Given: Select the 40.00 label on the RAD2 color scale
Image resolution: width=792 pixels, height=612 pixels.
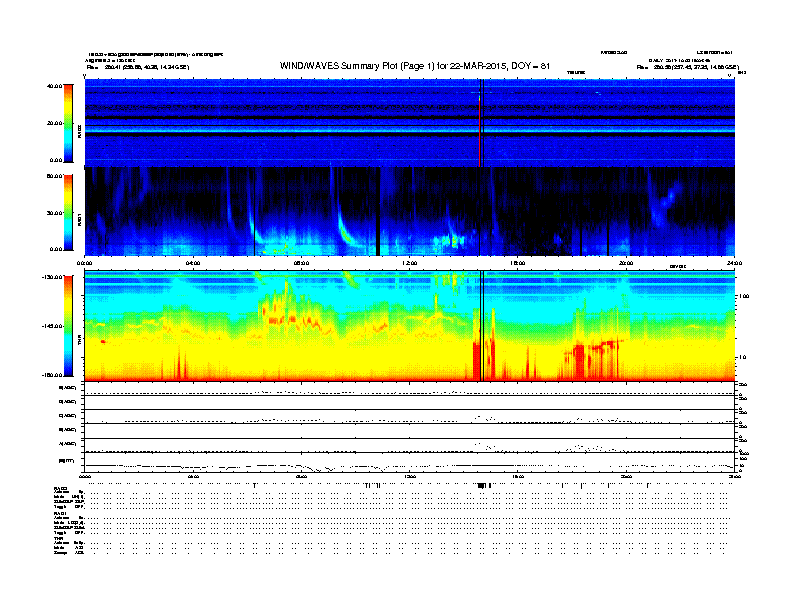Looking at the screenshot, I should click(54, 86).
